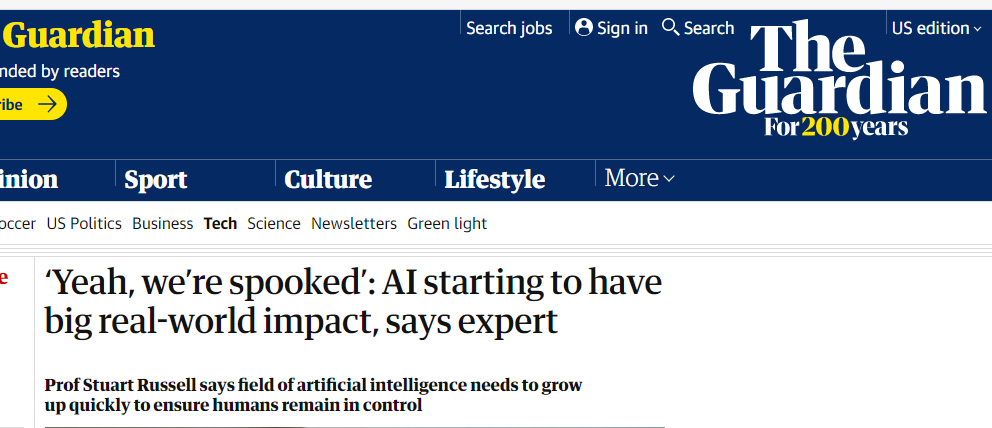This screenshot has height=428, width=992.
Task: Click the Search magnifying glass icon
Action: coord(670,27)
